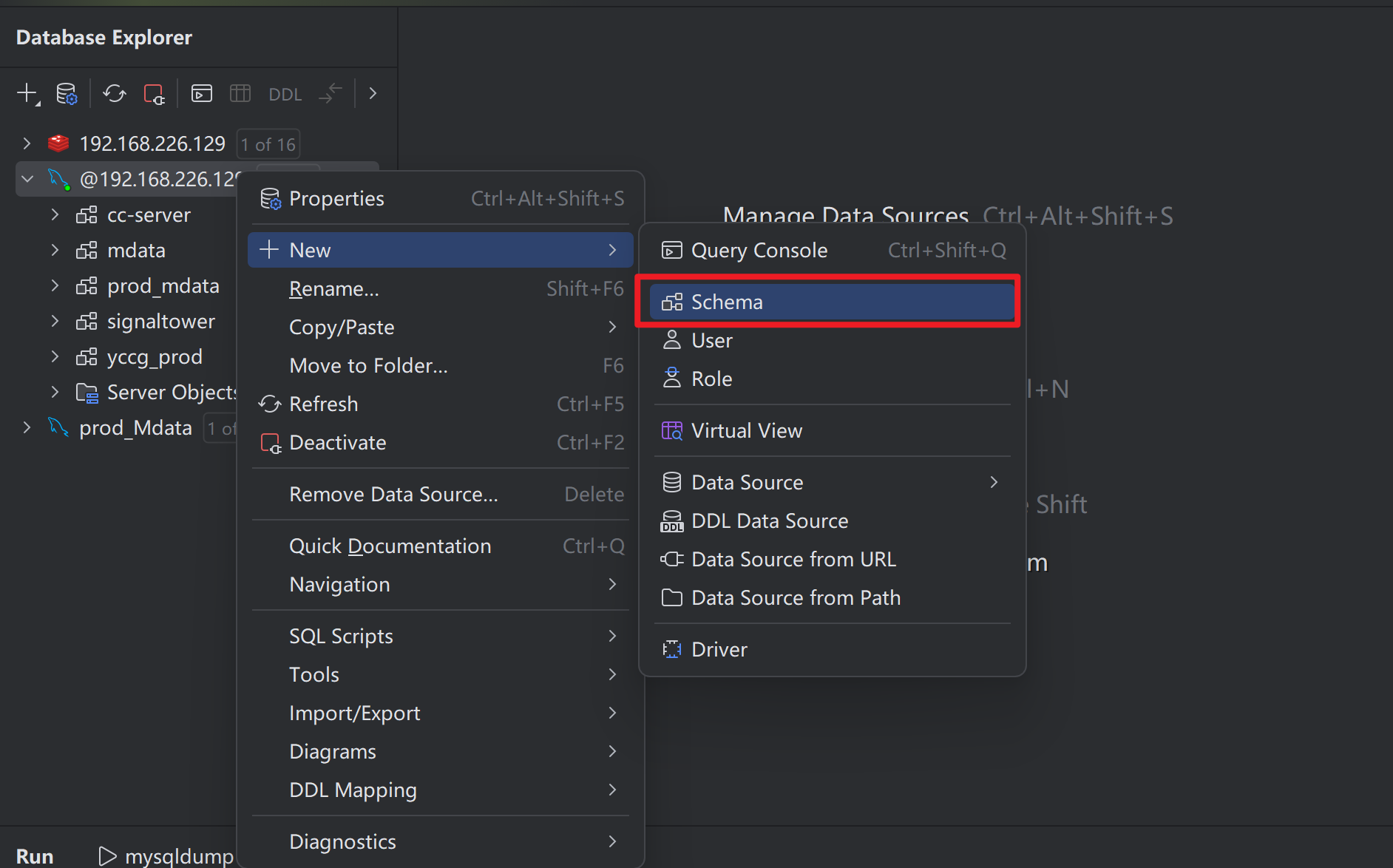Click the Run tab at the bottom
The height and width of the screenshot is (868, 1393).
point(35,856)
